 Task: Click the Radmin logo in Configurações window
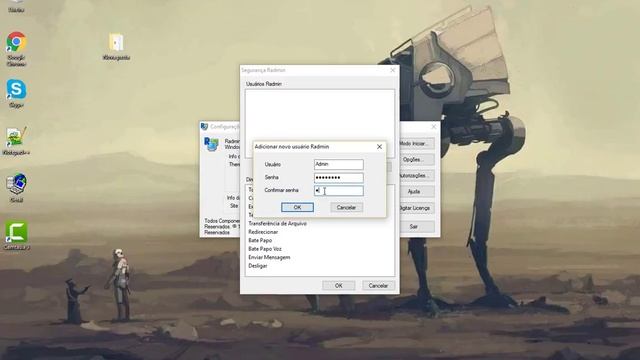[x=211, y=144]
